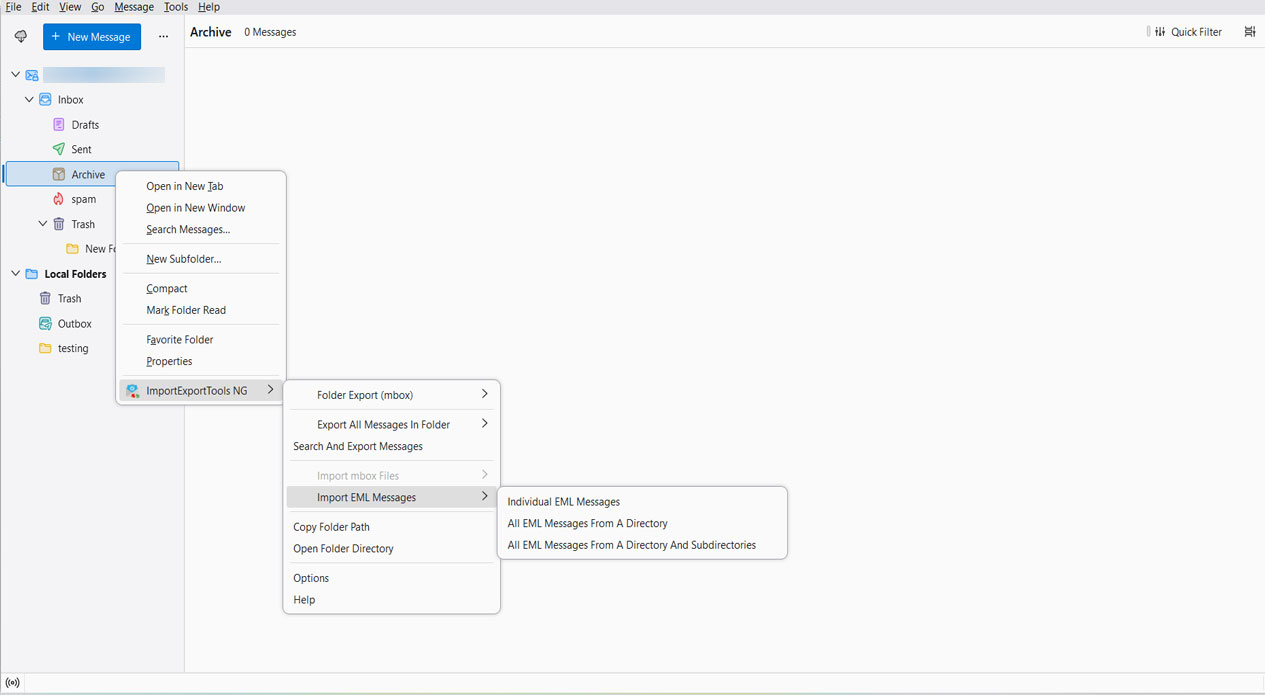This screenshot has height=695, width=1265.
Task: Toggle Mark Folder Read on Archive
Action: 186,310
